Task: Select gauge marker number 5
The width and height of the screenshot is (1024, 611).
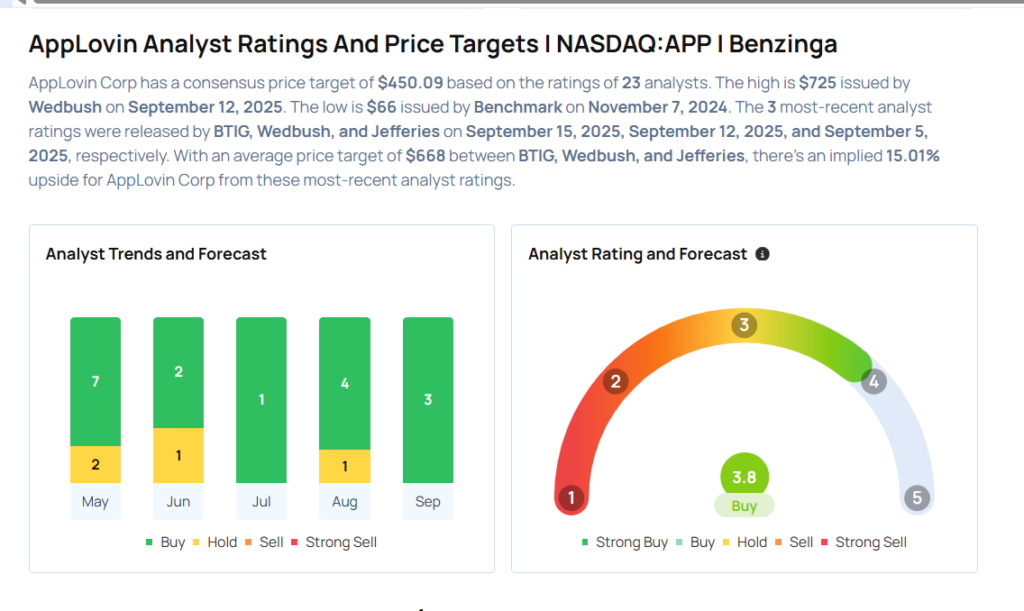Action: [916, 497]
